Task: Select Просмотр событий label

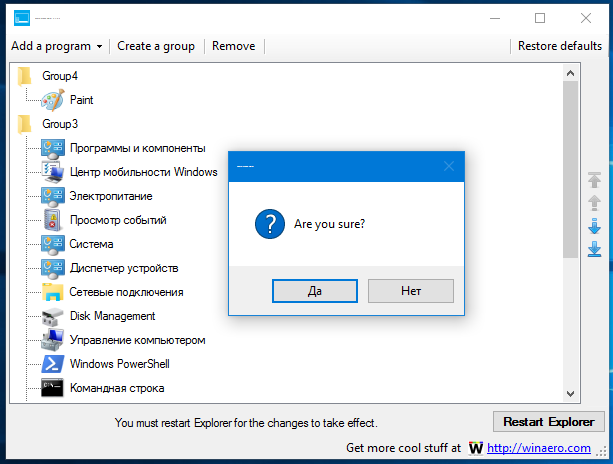Action: 118,220
